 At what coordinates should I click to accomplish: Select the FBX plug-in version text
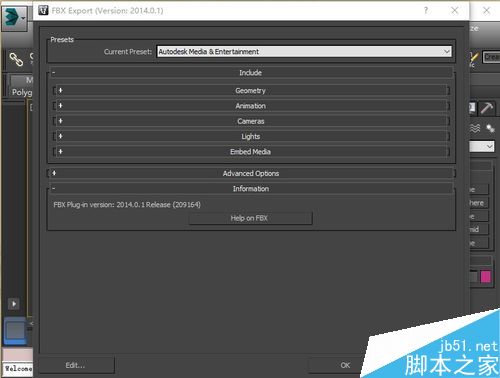[x=127, y=205]
